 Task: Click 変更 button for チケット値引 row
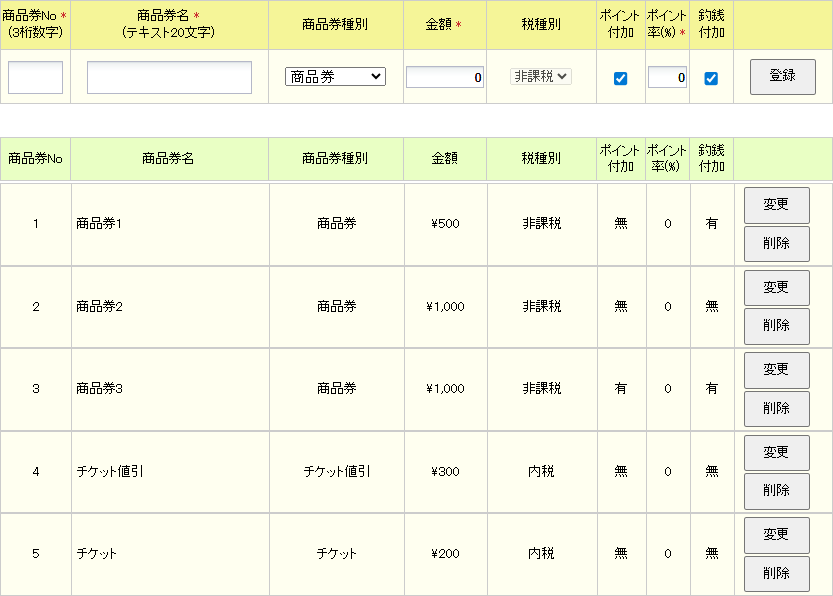coord(777,453)
